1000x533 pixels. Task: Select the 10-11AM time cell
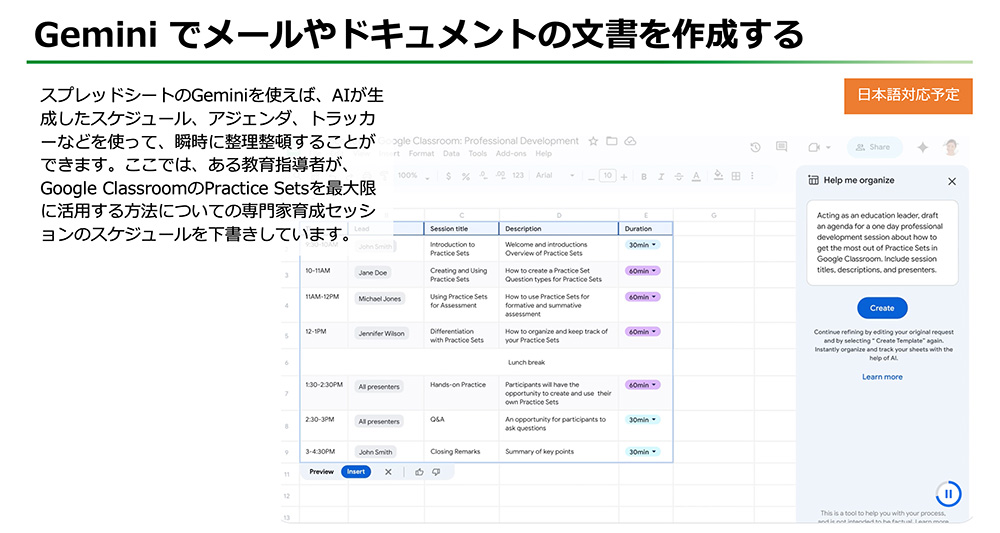coord(324,275)
